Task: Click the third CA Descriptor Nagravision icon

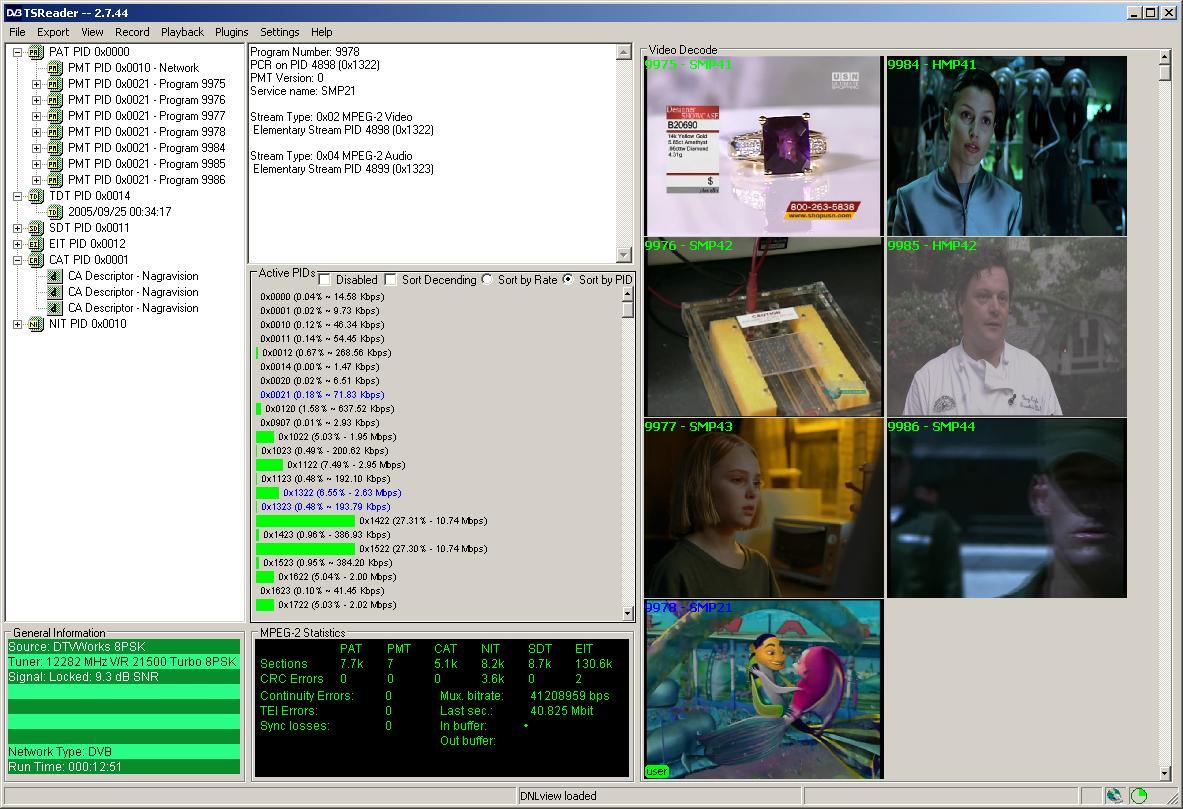Action: (x=54, y=308)
